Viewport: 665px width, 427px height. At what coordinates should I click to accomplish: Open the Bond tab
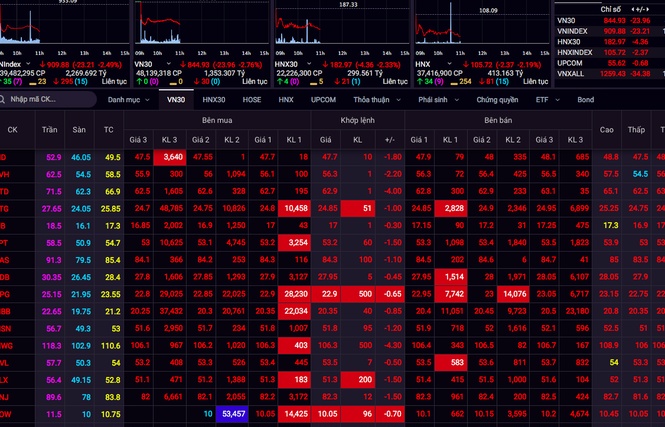click(x=585, y=100)
